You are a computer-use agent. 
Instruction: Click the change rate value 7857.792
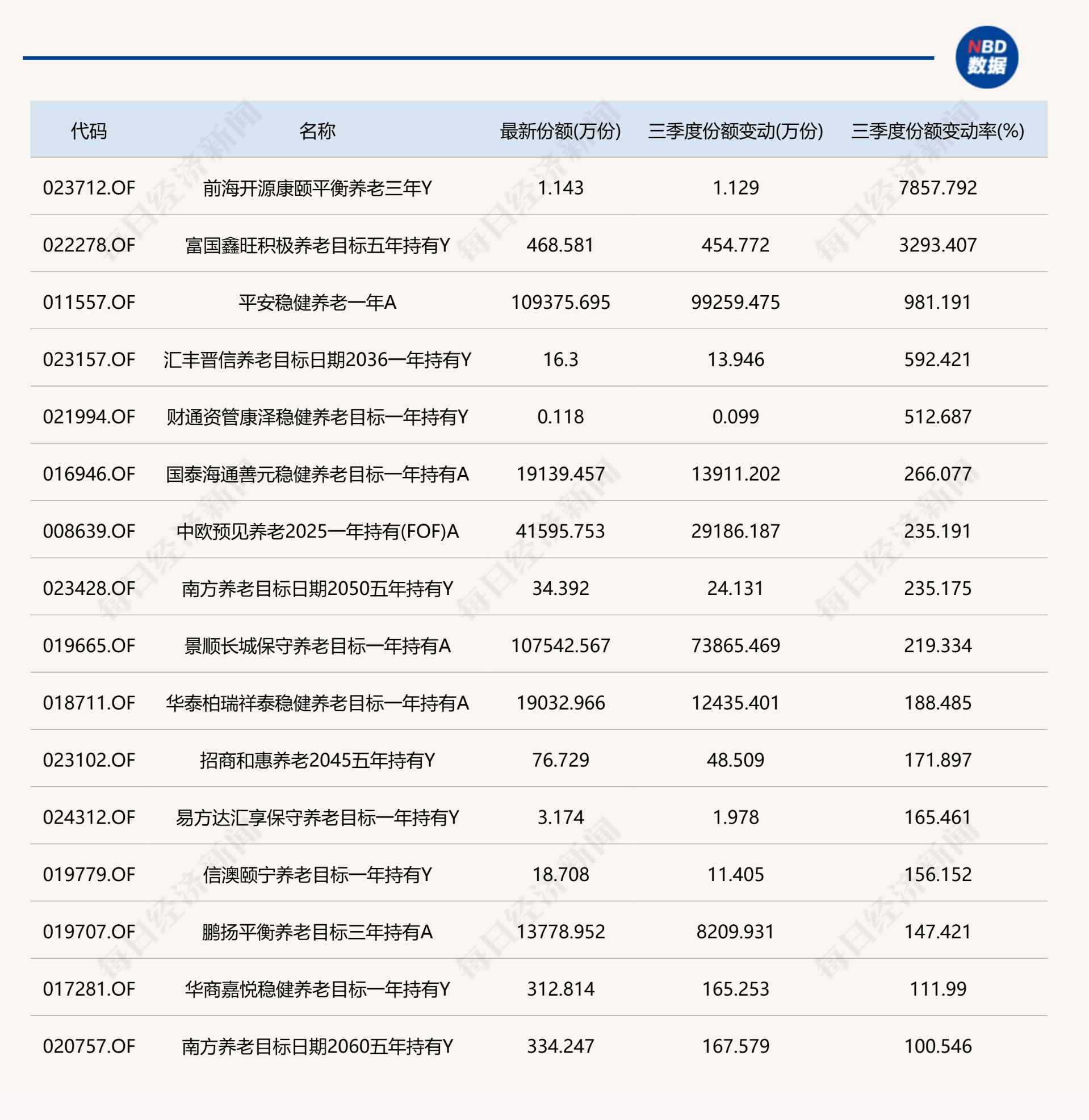click(x=938, y=187)
